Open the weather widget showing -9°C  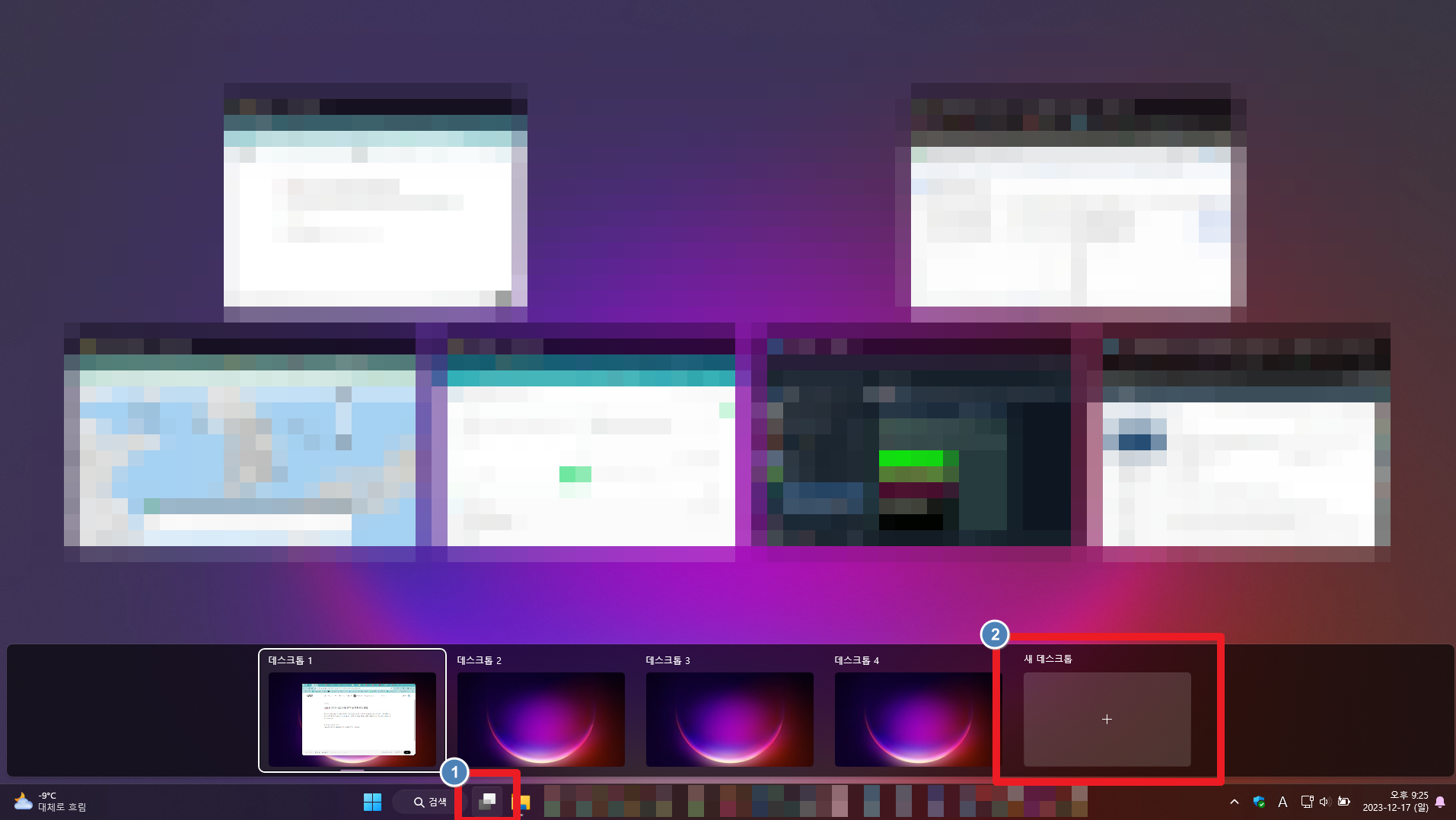pos(50,802)
